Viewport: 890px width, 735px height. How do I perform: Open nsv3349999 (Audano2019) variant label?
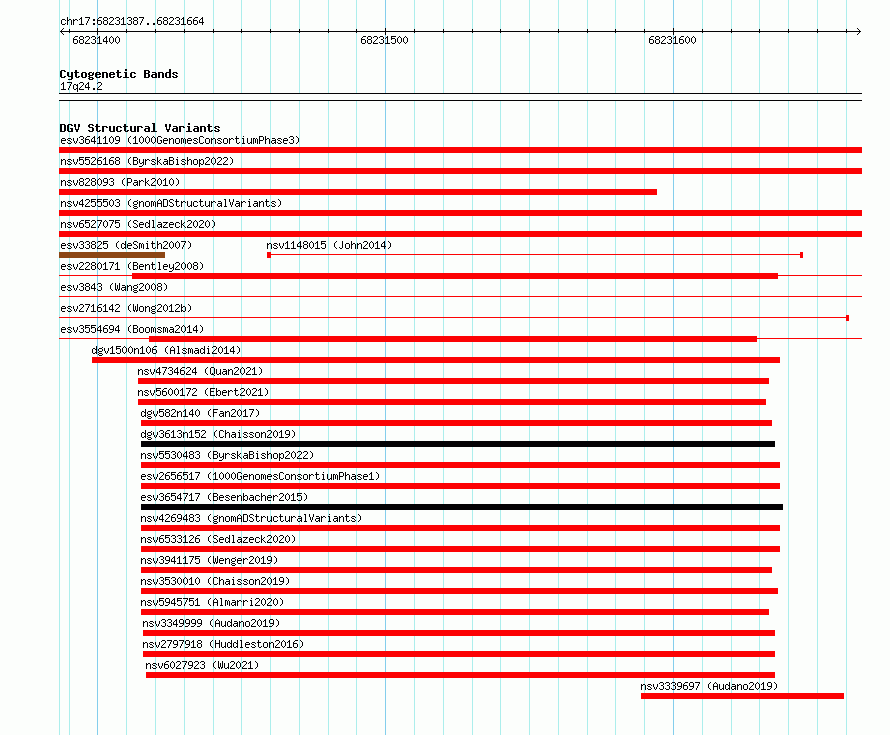pos(211,623)
